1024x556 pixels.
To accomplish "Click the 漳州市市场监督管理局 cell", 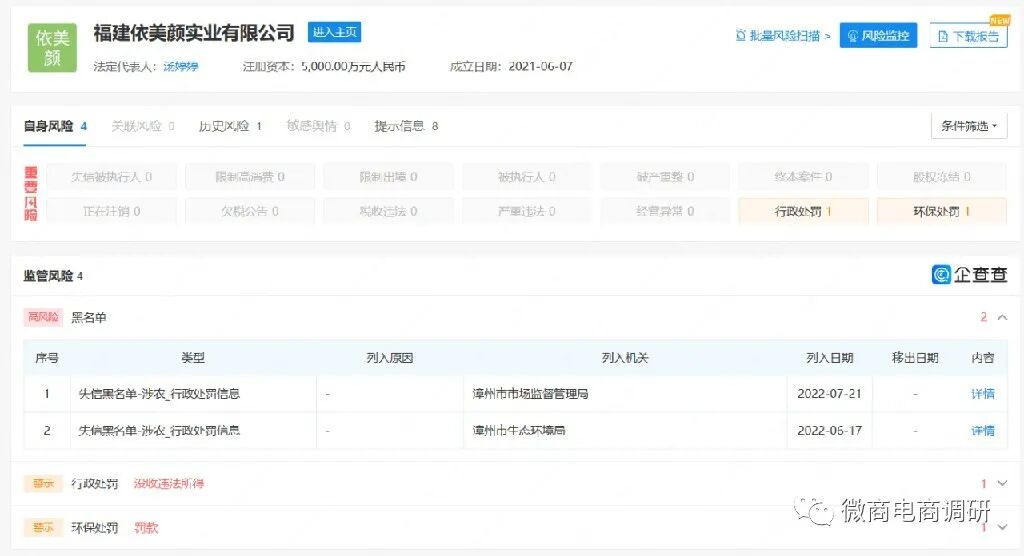I will tap(625, 394).
